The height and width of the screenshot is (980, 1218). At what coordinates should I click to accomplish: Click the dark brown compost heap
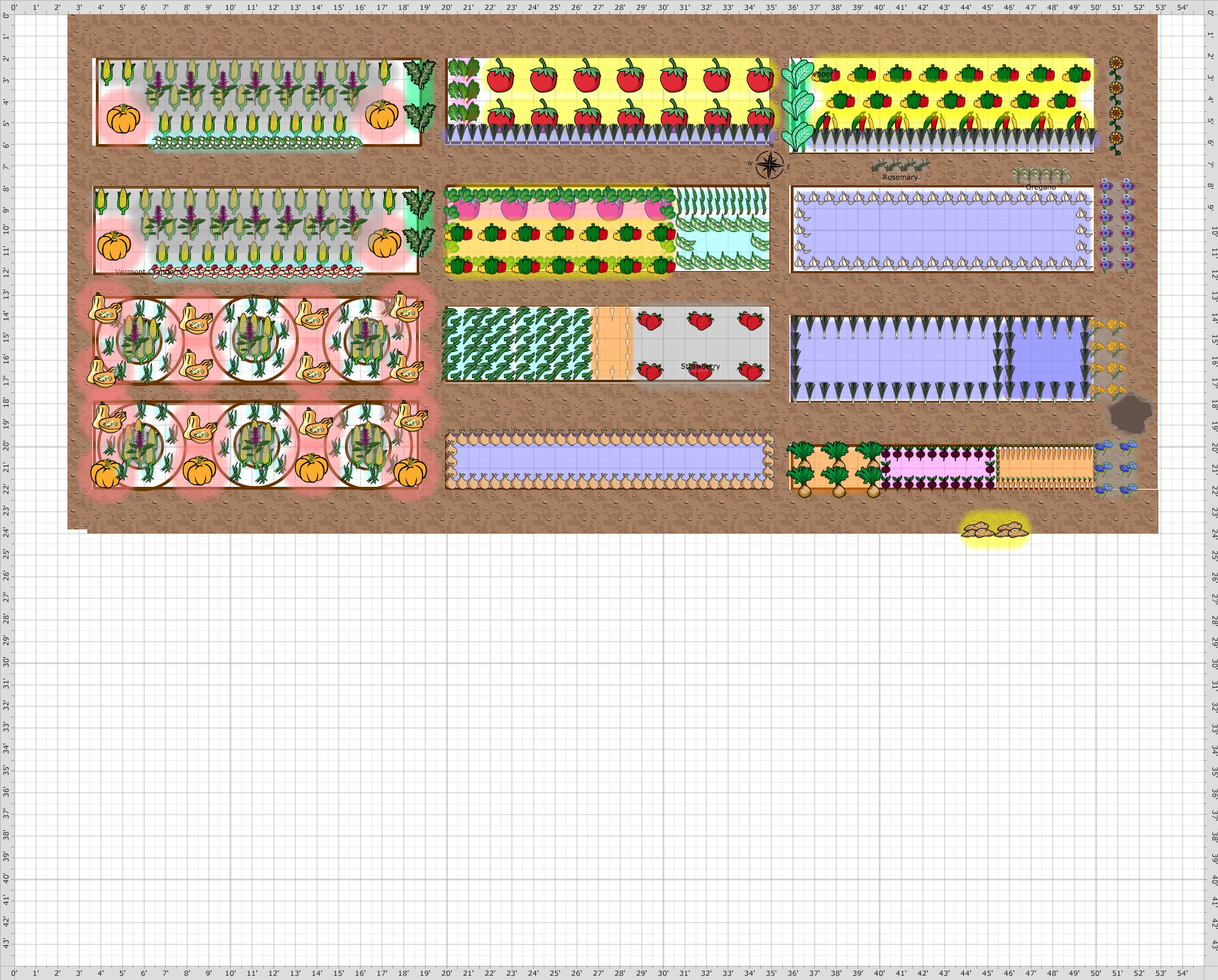[x=1131, y=414]
